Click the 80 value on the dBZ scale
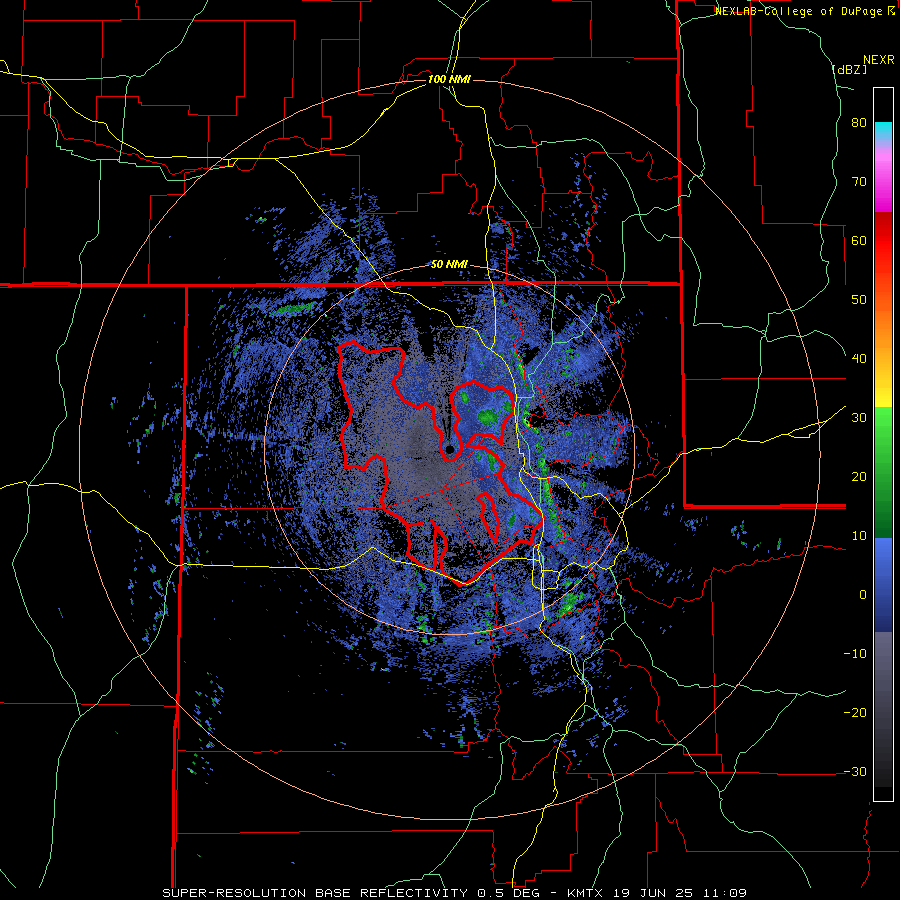 click(x=859, y=122)
